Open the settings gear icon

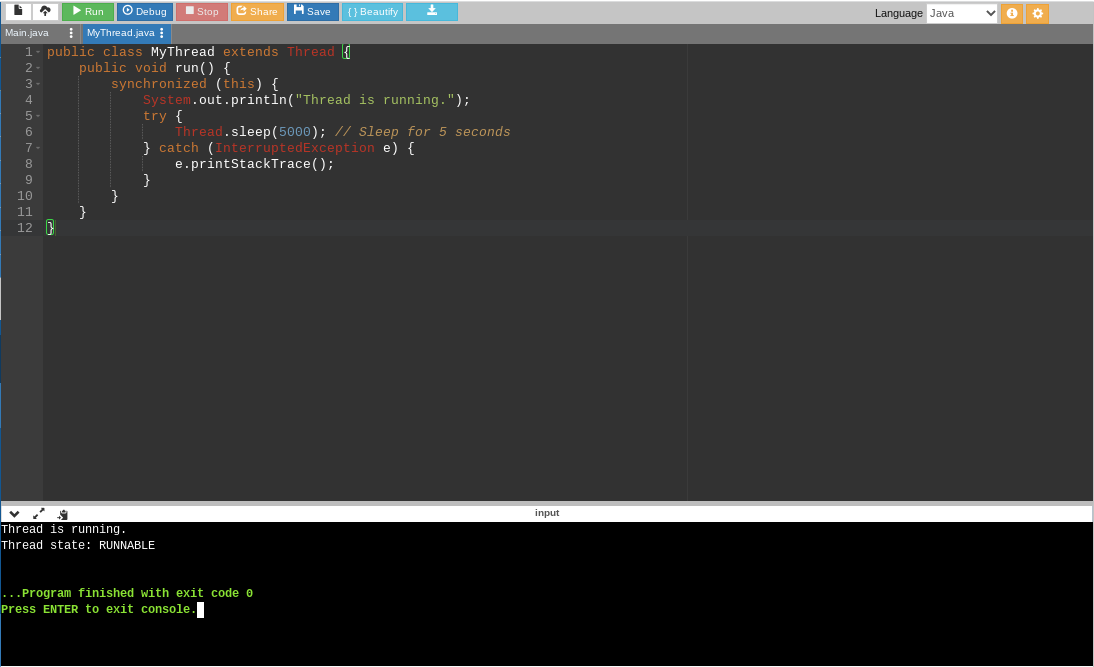point(1037,13)
